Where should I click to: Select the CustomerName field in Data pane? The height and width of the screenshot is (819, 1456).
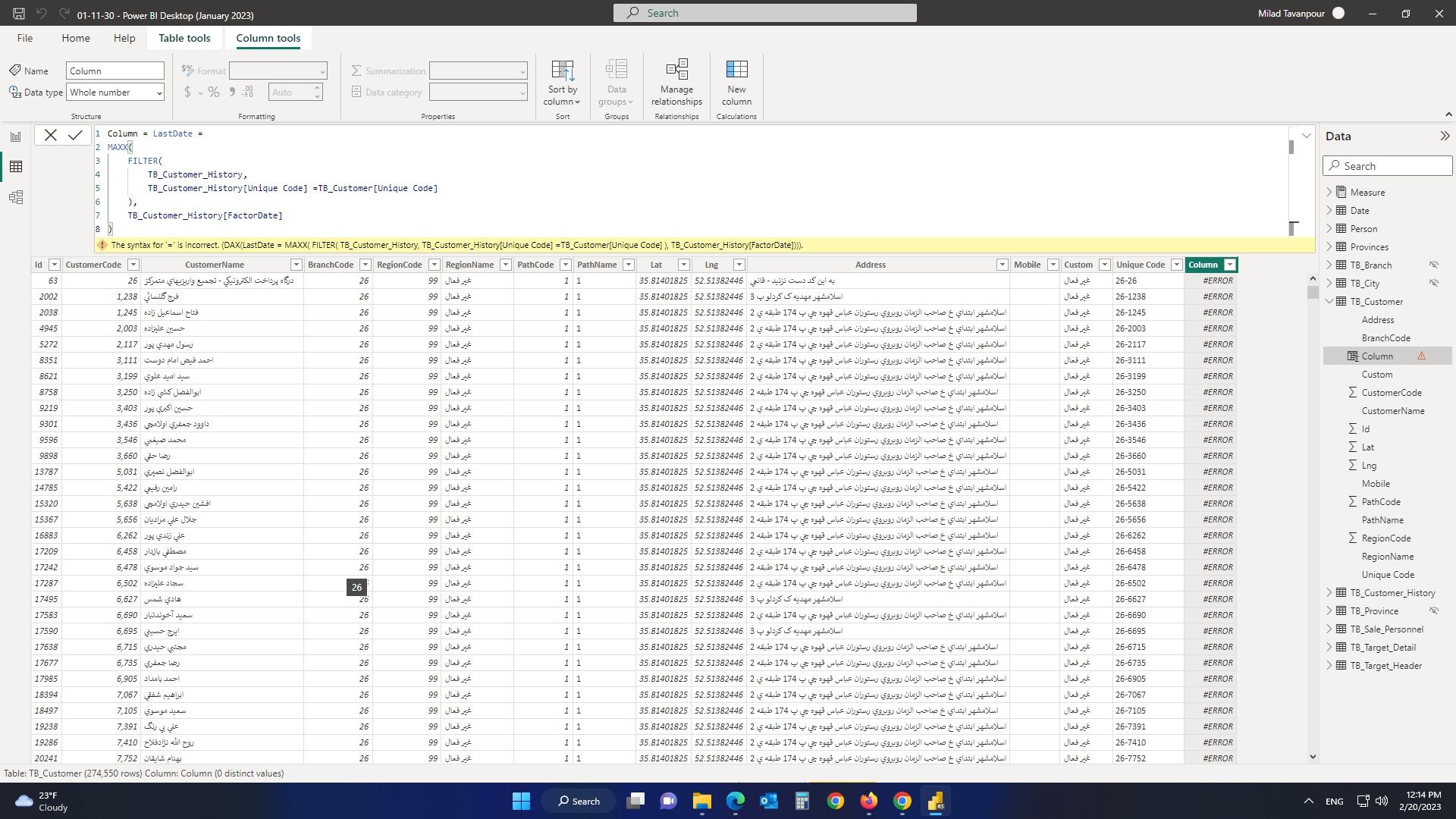(1392, 411)
